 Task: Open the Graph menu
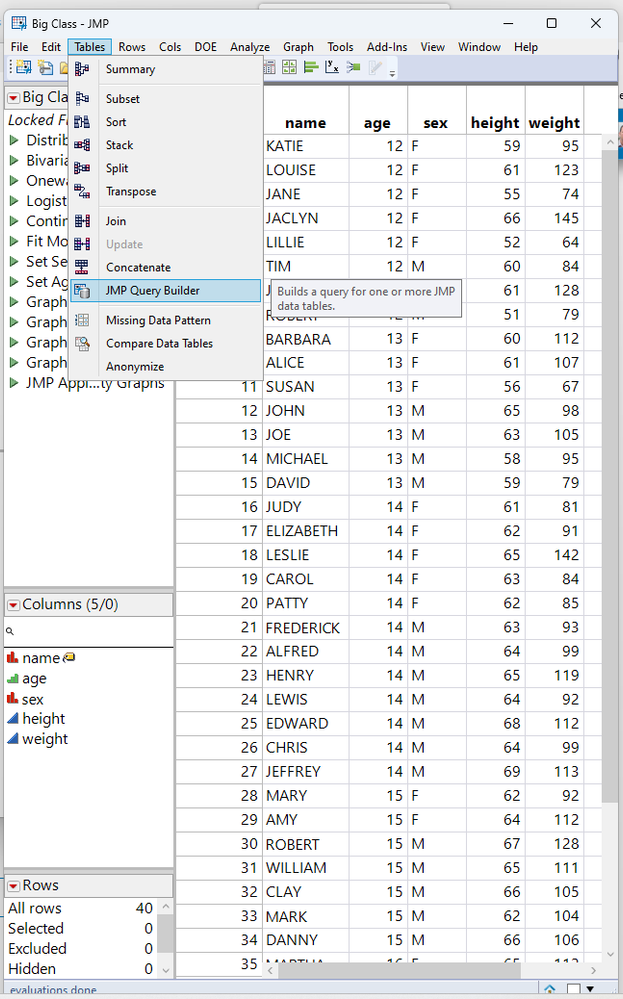pyautogui.click(x=298, y=47)
